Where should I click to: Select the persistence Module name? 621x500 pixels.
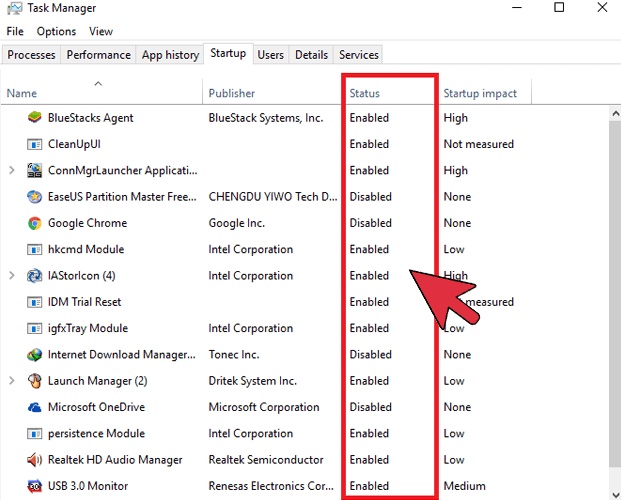click(96, 434)
